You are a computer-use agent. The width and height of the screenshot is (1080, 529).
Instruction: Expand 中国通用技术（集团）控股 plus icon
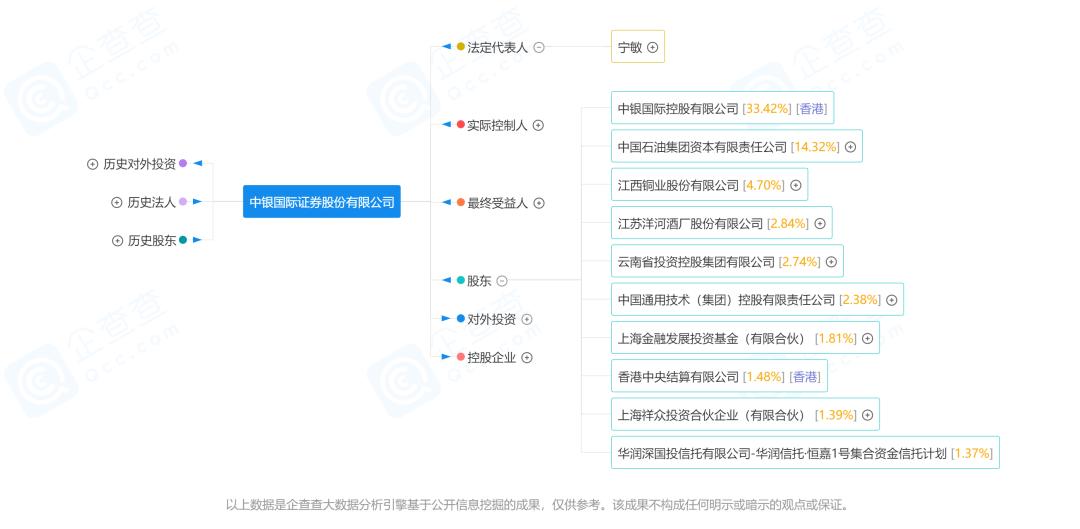click(x=891, y=300)
